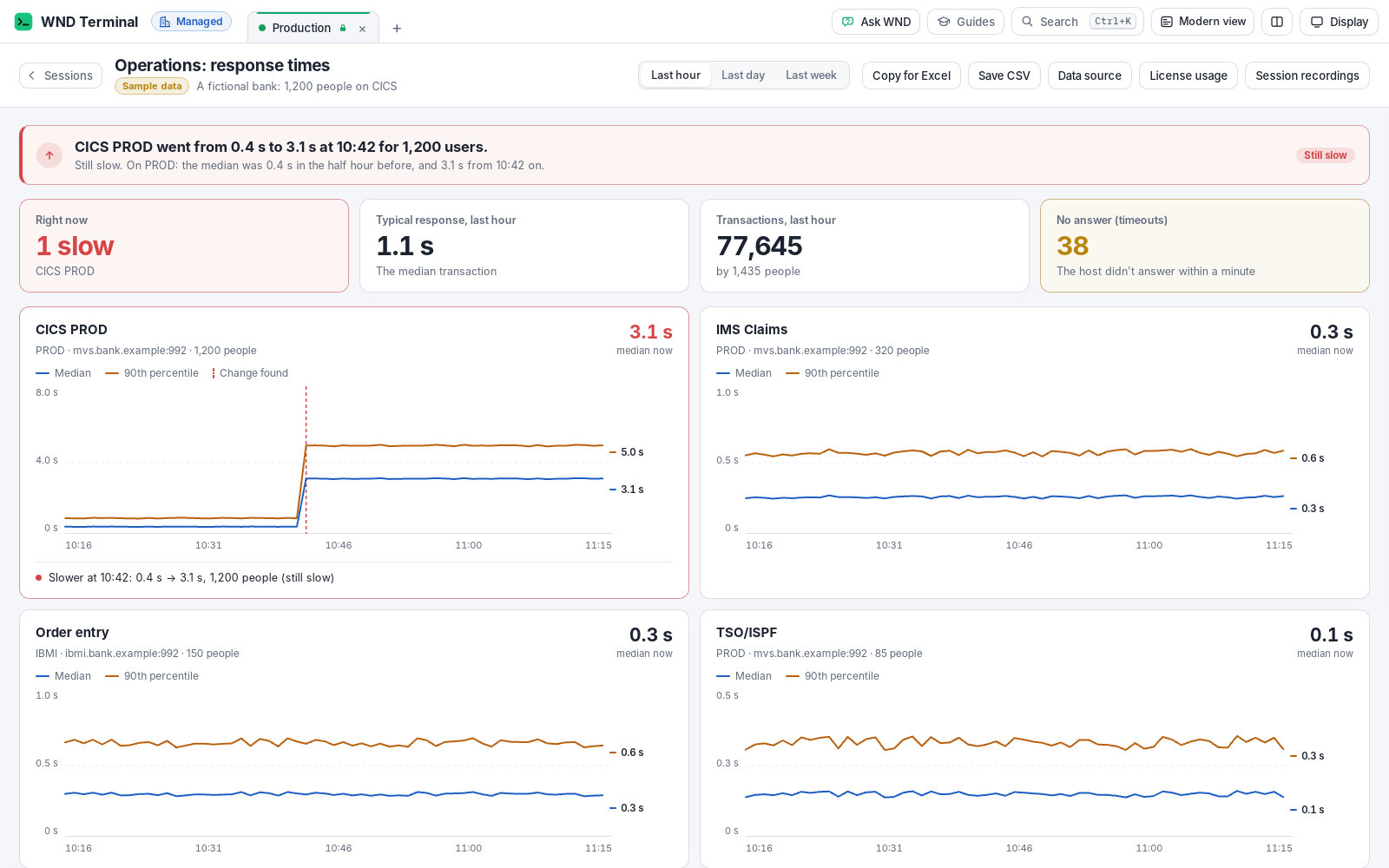Click the Sample data badge

click(152, 86)
